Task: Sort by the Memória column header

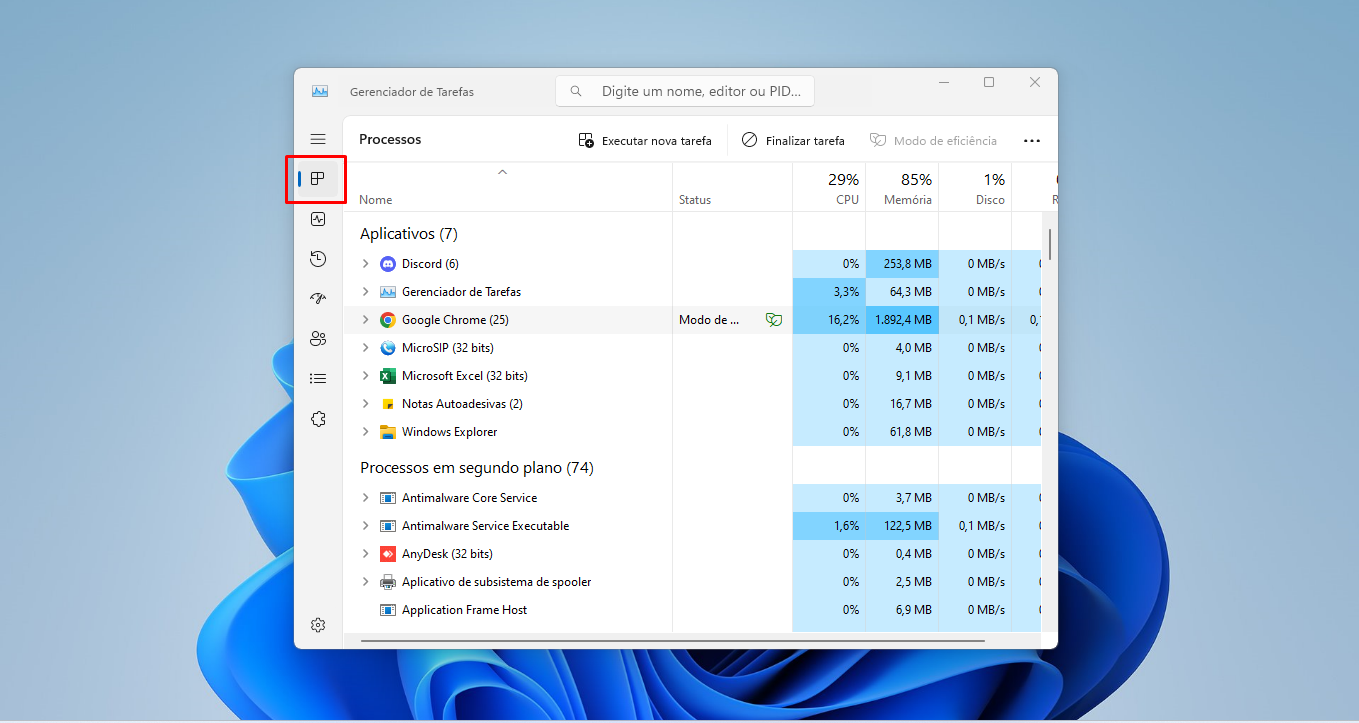Action: pyautogui.click(x=902, y=187)
